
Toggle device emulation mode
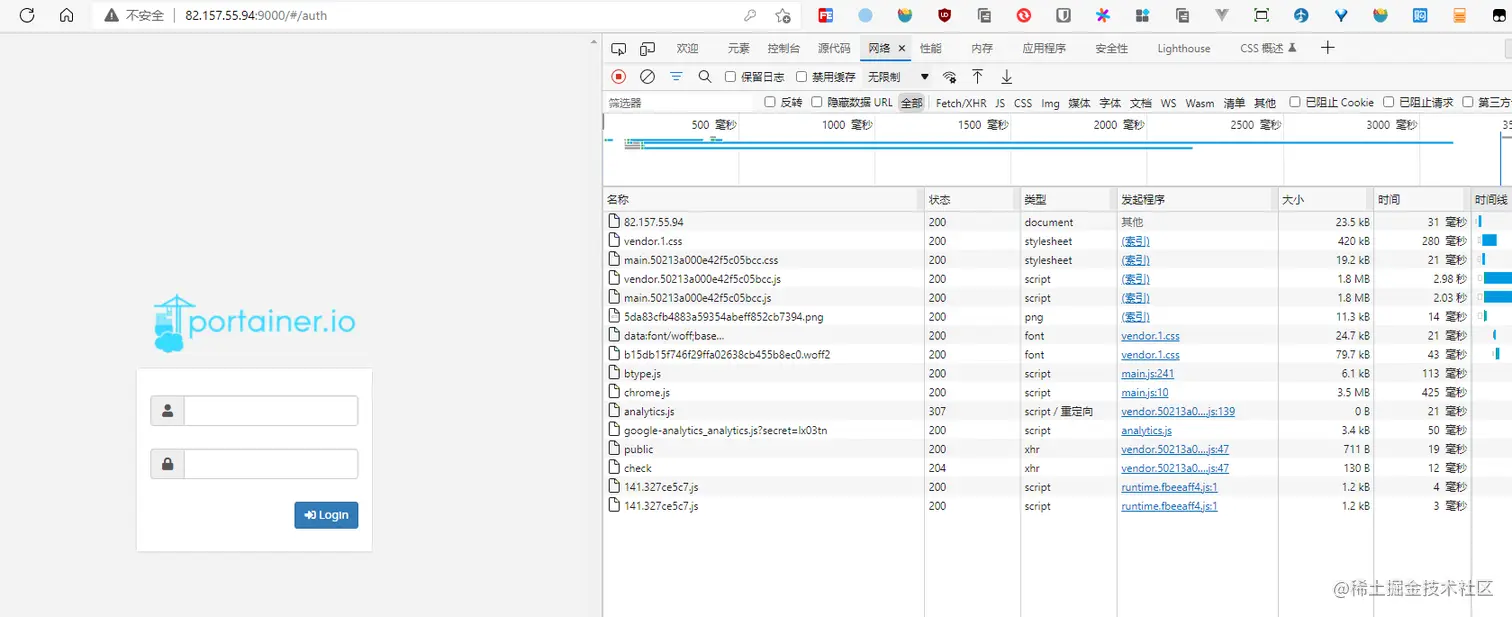pos(647,48)
